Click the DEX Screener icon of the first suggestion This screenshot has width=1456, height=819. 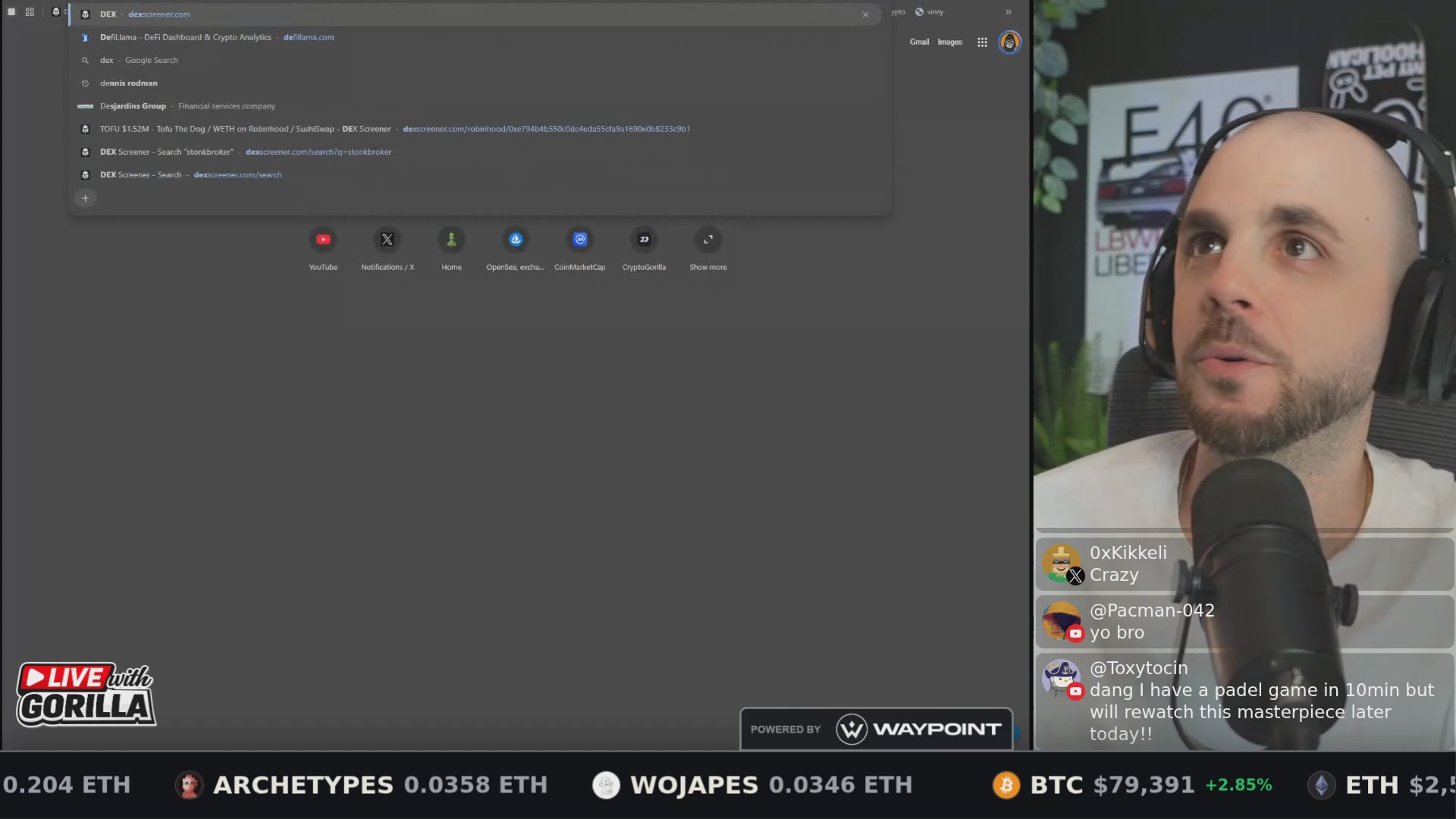85,14
